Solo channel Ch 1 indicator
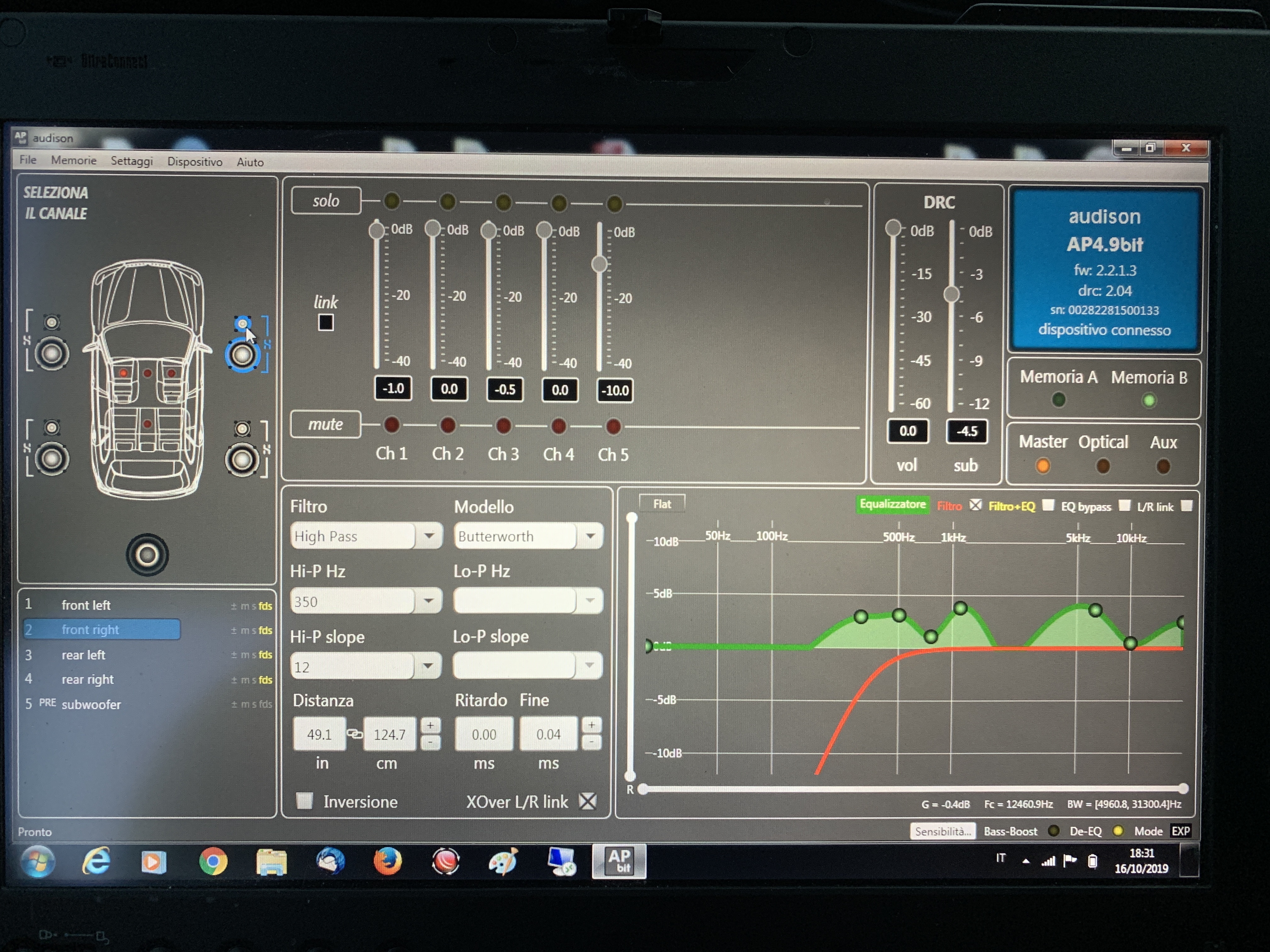 coord(392,201)
